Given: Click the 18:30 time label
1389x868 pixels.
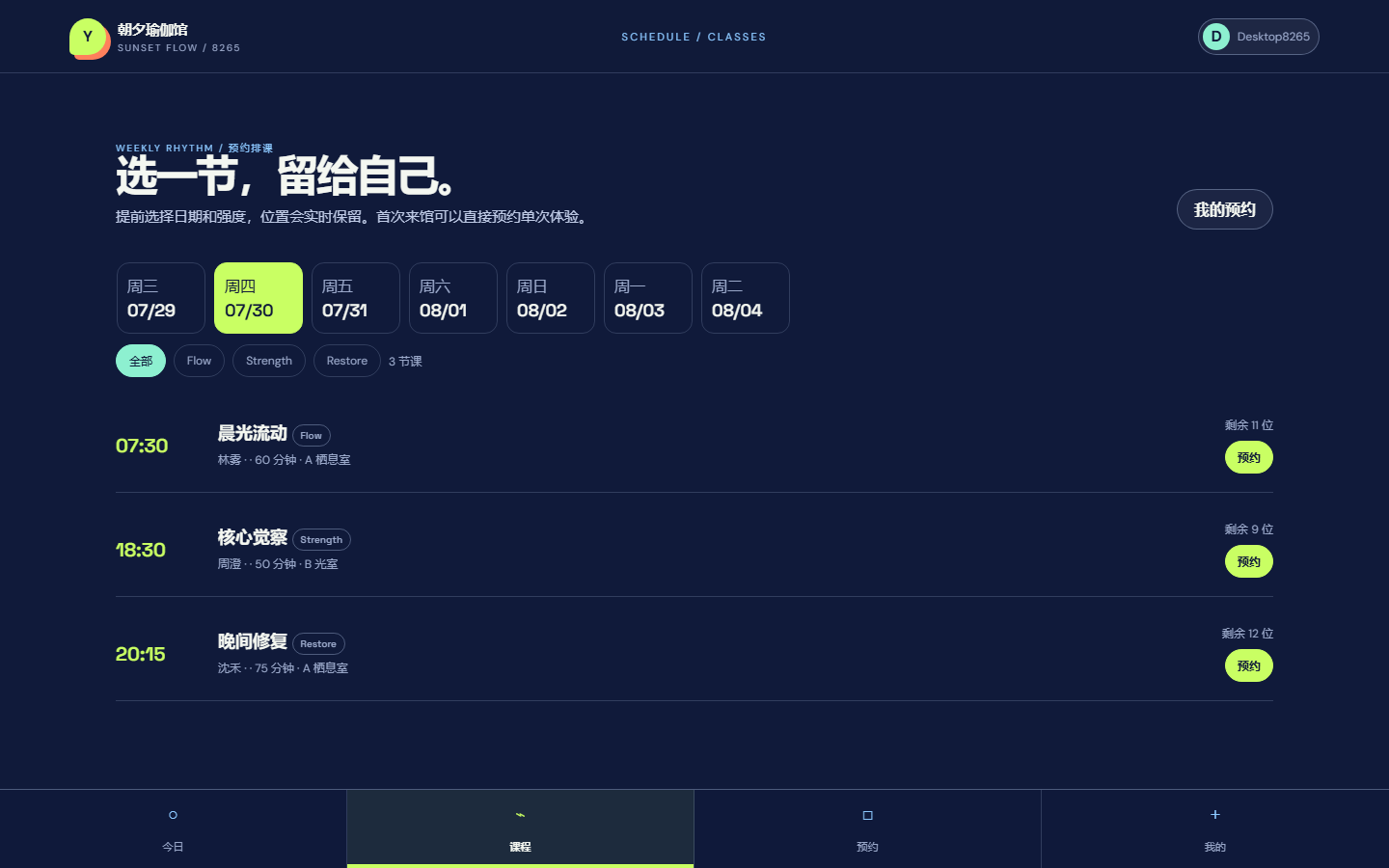Looking at the screenshot, I should click(141, 550).
